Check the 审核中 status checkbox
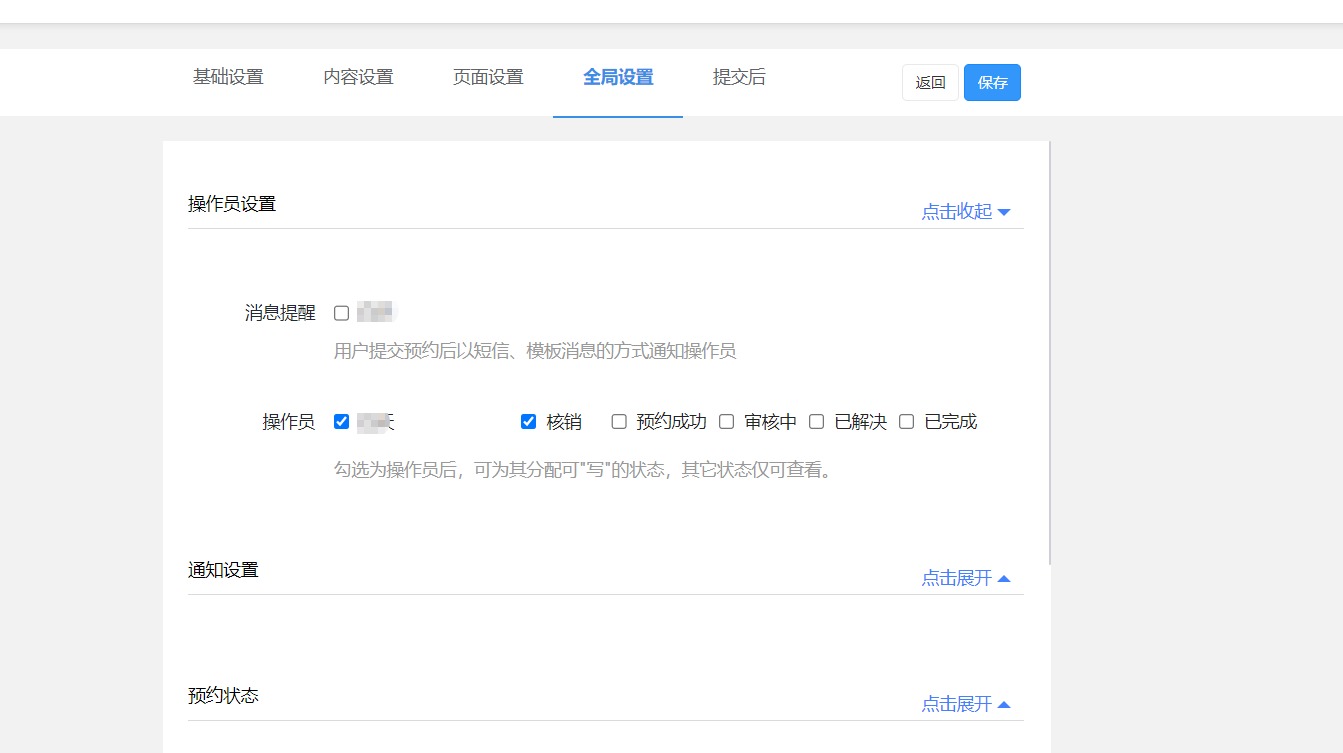 727,422
